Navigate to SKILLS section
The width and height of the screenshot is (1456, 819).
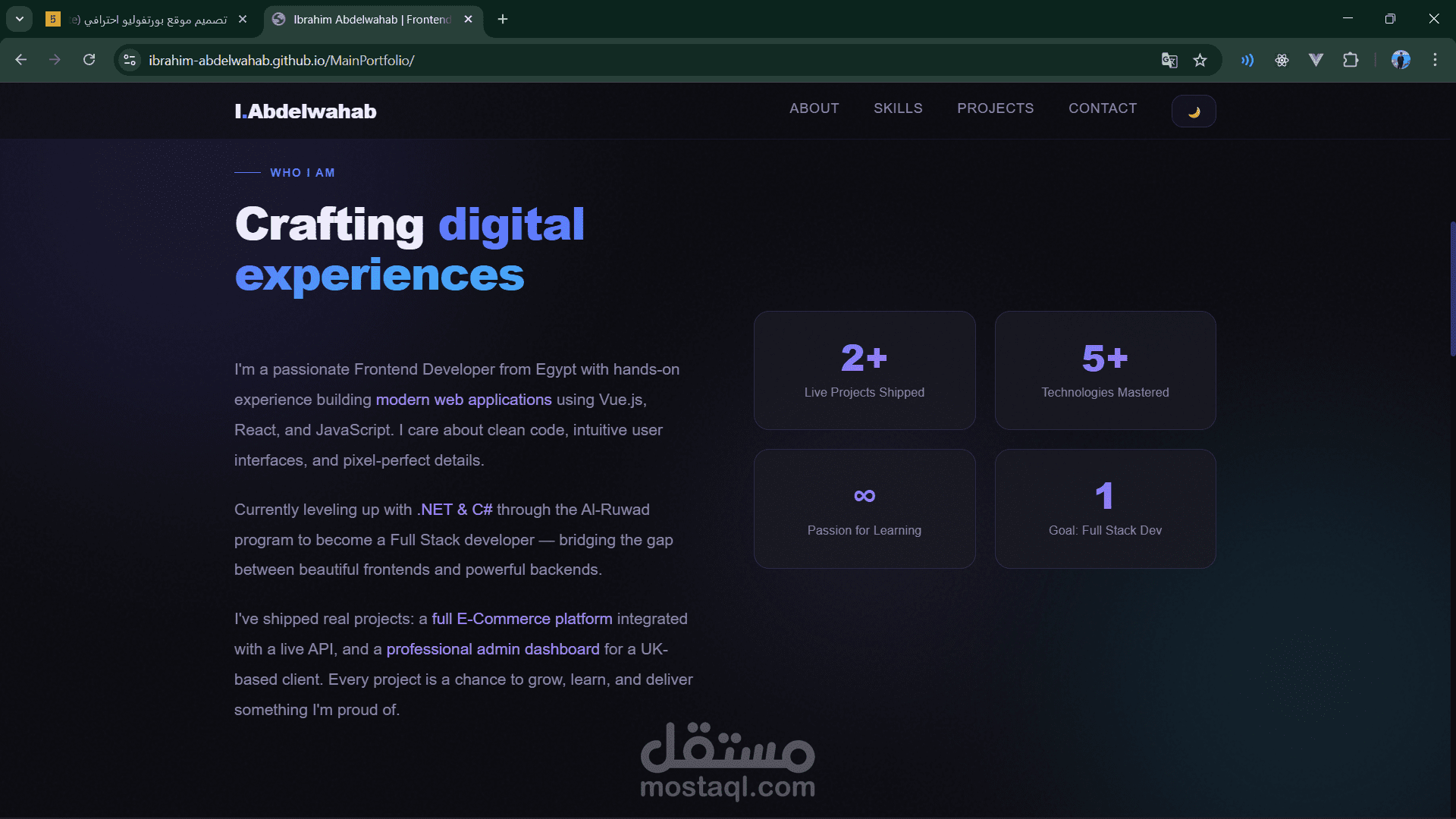click(898, 108)
